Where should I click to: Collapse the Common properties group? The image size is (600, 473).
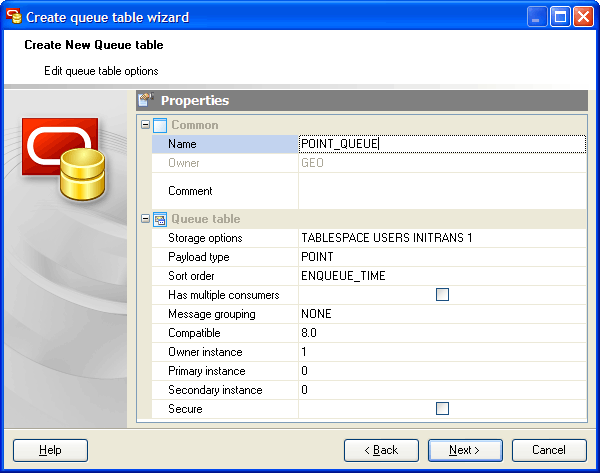click(x=146, y=125)
